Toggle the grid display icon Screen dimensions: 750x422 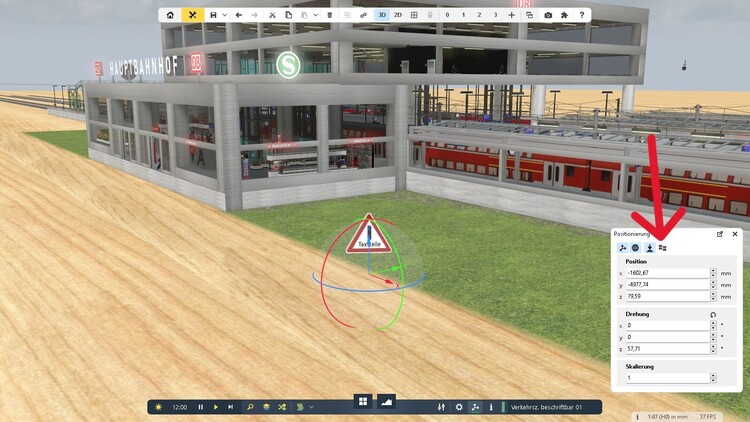pyautogui.click(x=414, y=15)
